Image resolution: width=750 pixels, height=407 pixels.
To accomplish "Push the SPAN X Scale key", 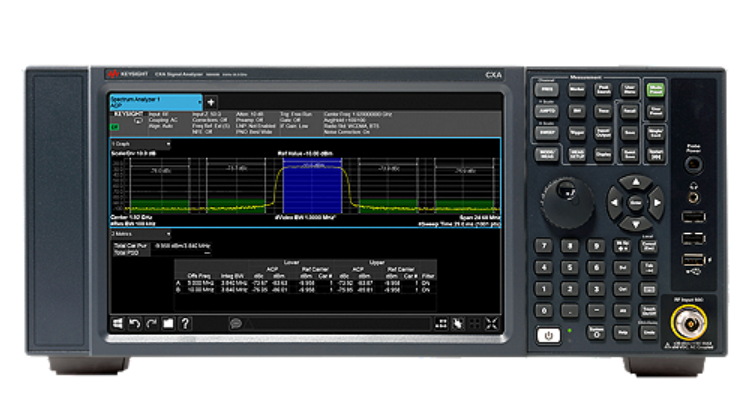I will (547, 132).
